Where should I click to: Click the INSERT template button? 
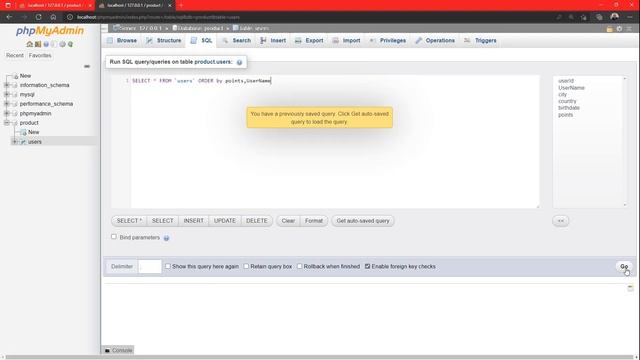coord(193,221)
